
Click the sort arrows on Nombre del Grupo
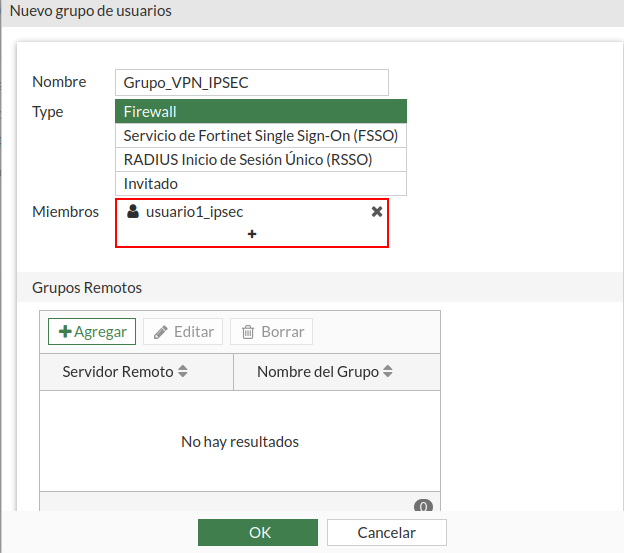pyautogui.click(x=388, y=372)
